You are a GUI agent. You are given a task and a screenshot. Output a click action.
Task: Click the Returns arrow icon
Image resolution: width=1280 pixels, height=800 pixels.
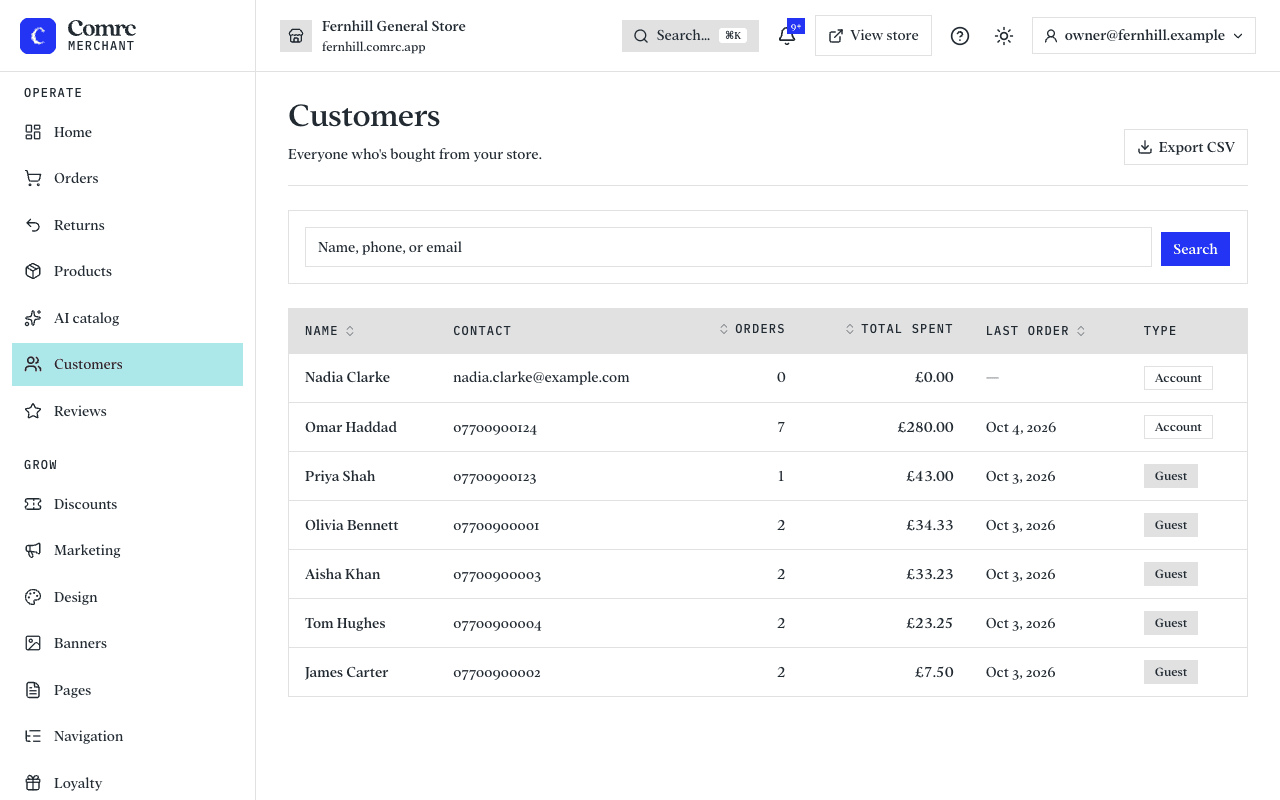(x=33, y=225)
